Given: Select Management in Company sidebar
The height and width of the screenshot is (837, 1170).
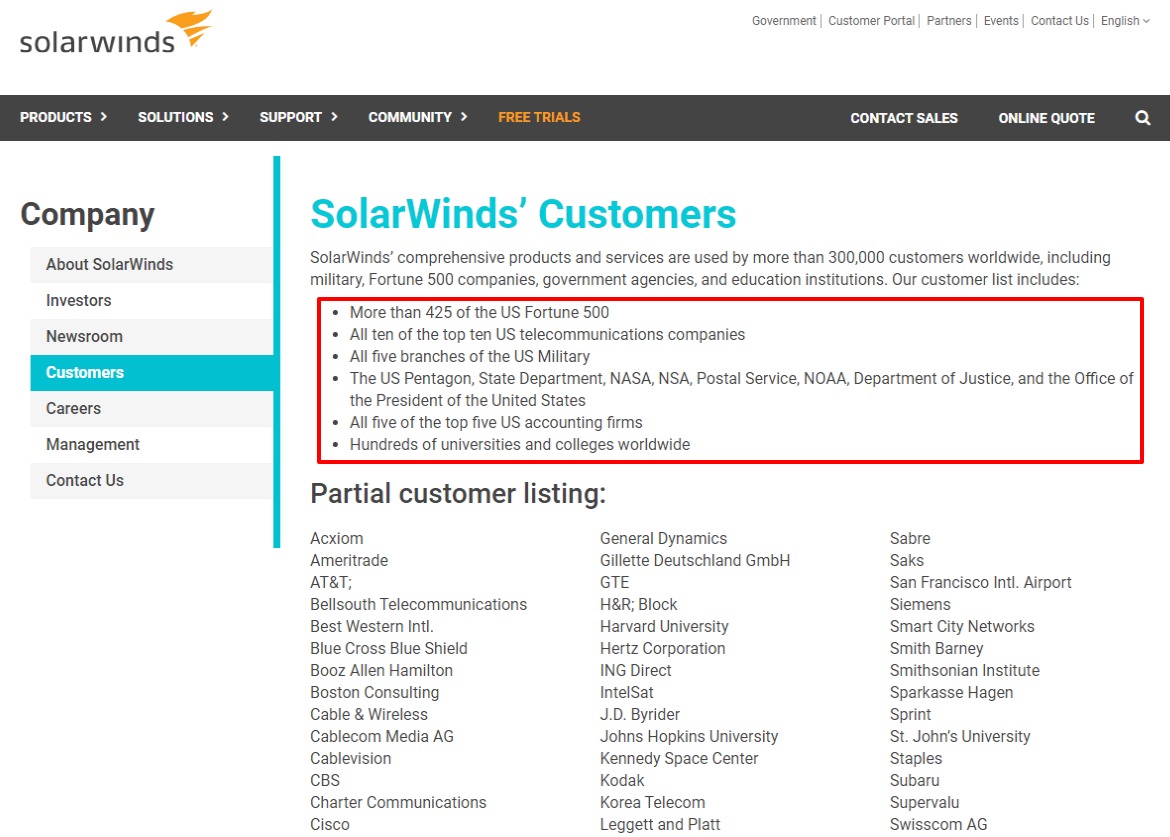Looking at the screenshot, I should click(151, 445).
